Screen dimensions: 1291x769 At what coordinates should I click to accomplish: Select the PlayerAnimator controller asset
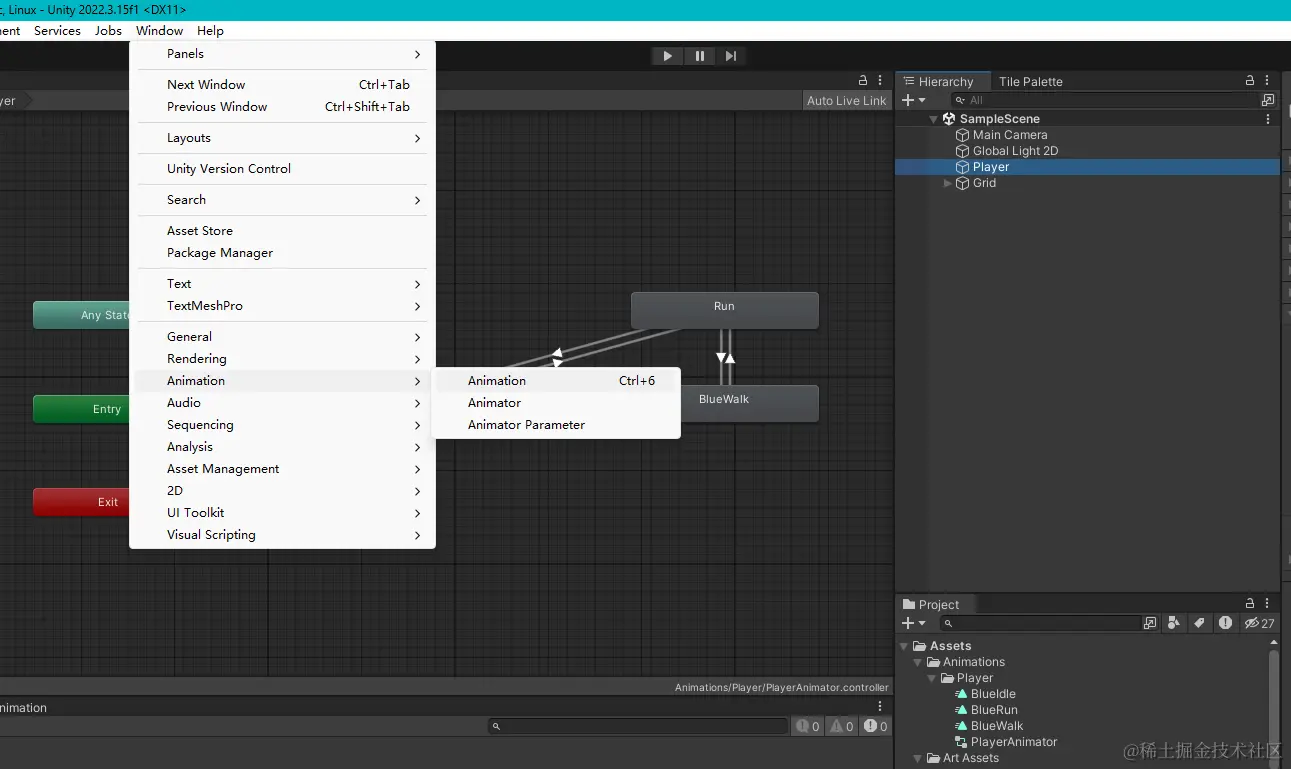tap(1014, 742)
